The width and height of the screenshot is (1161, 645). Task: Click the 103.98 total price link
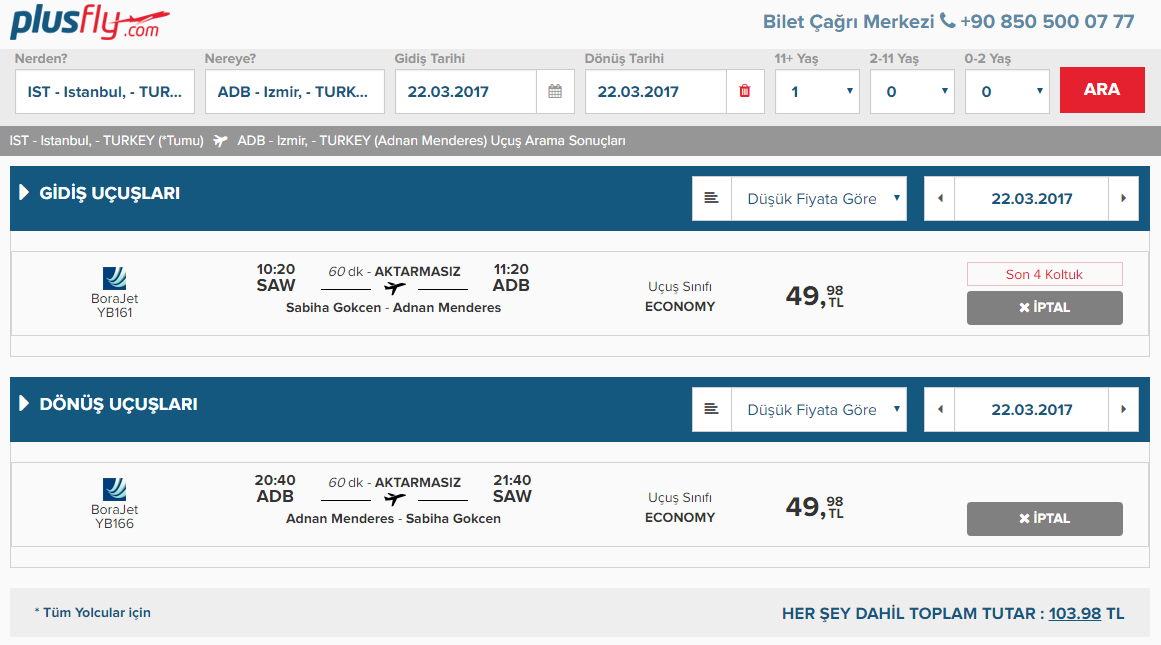(1074, 613)
